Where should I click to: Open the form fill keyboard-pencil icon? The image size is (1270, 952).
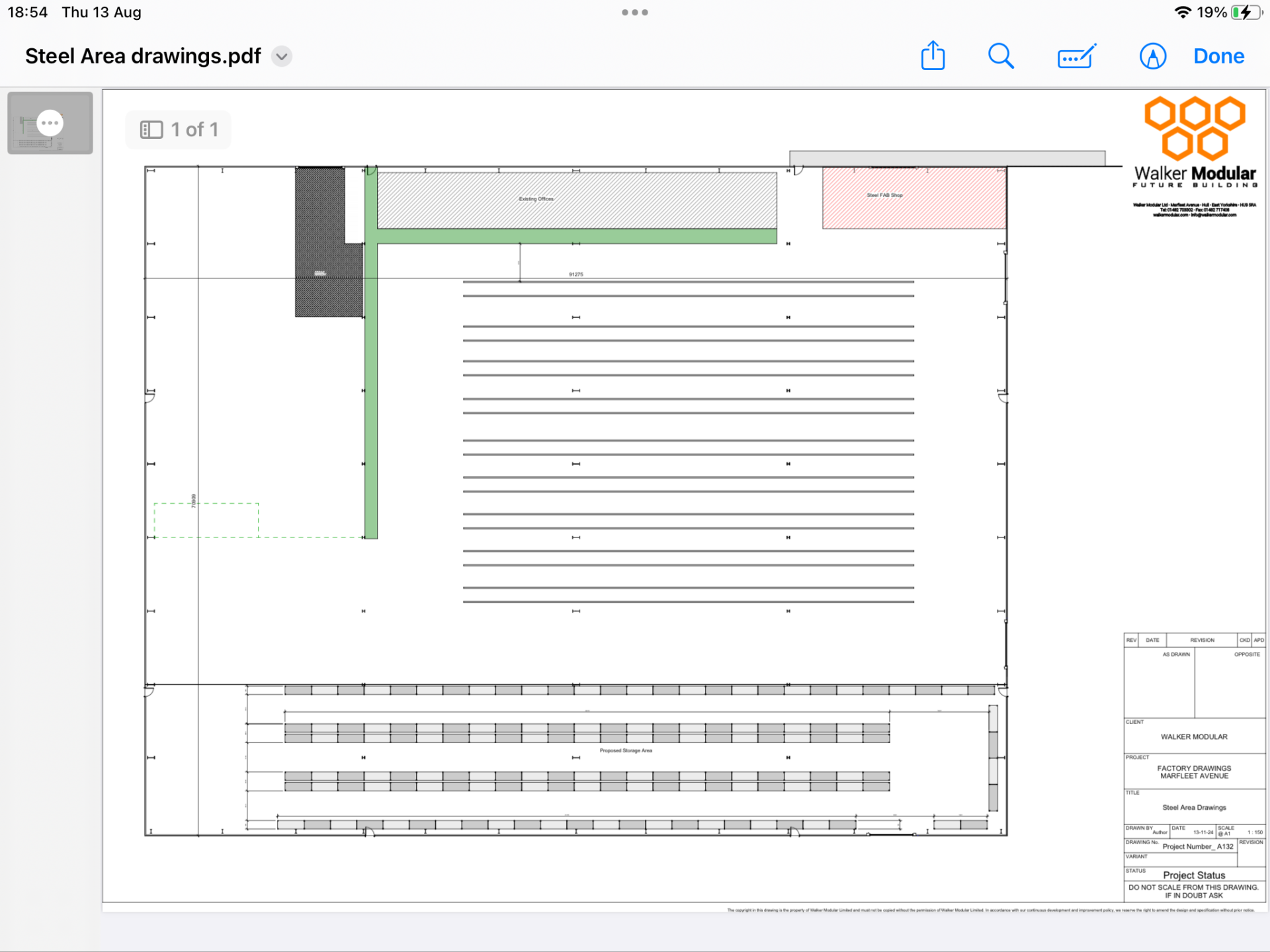(x=1077, y=56)
